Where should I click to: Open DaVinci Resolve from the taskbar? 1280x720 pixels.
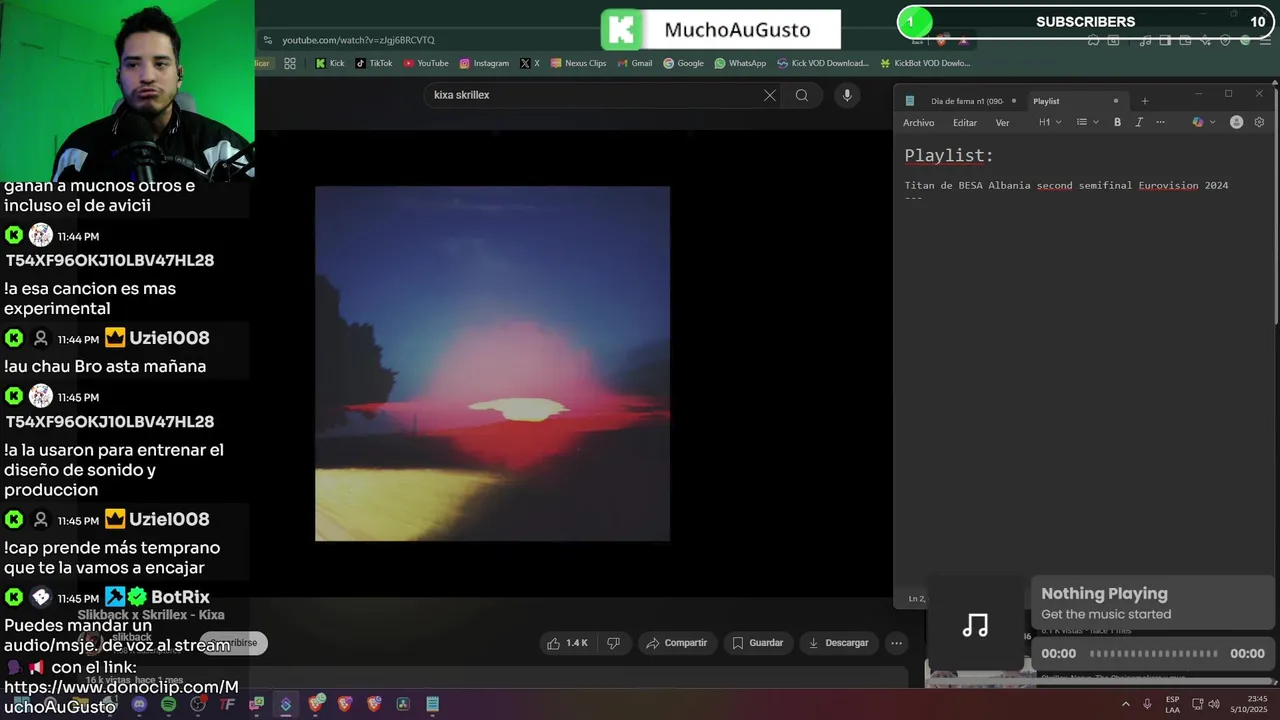tap(403, 705)
